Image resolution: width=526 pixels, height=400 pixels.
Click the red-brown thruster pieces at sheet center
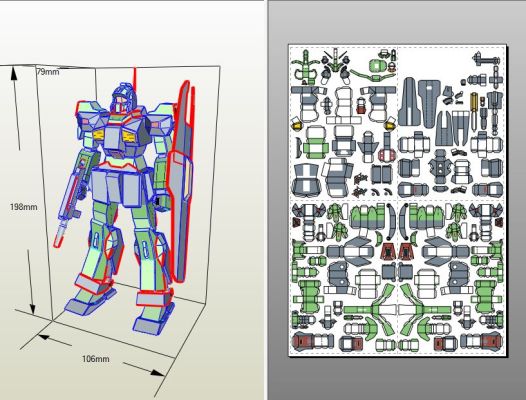click(397, 251)
